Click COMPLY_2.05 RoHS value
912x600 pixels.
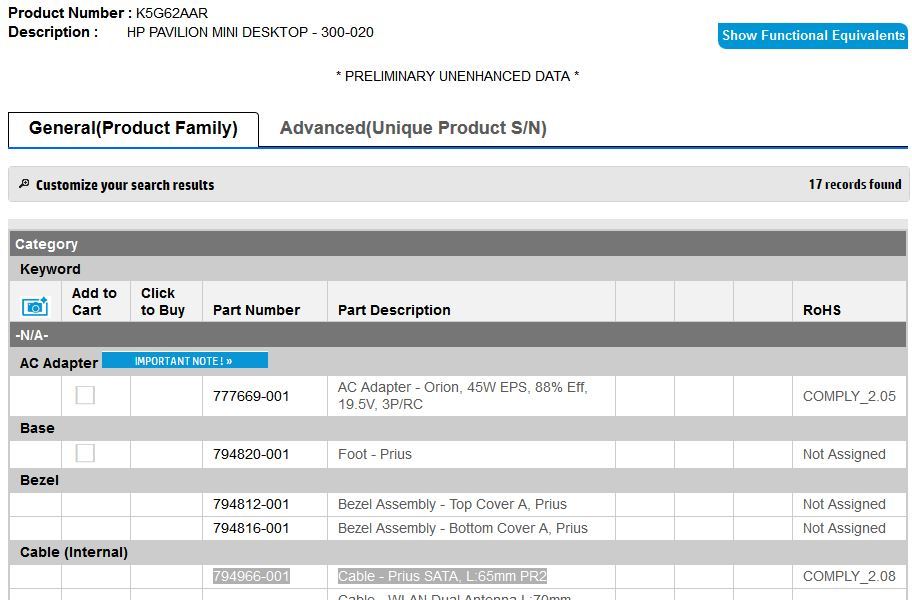(x=849, y=396)
